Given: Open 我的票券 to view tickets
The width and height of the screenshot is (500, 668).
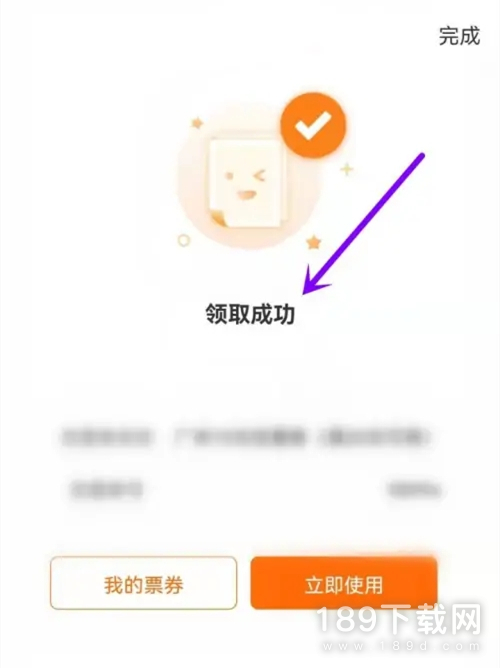Looking at the screenshot, I should 143,583.
